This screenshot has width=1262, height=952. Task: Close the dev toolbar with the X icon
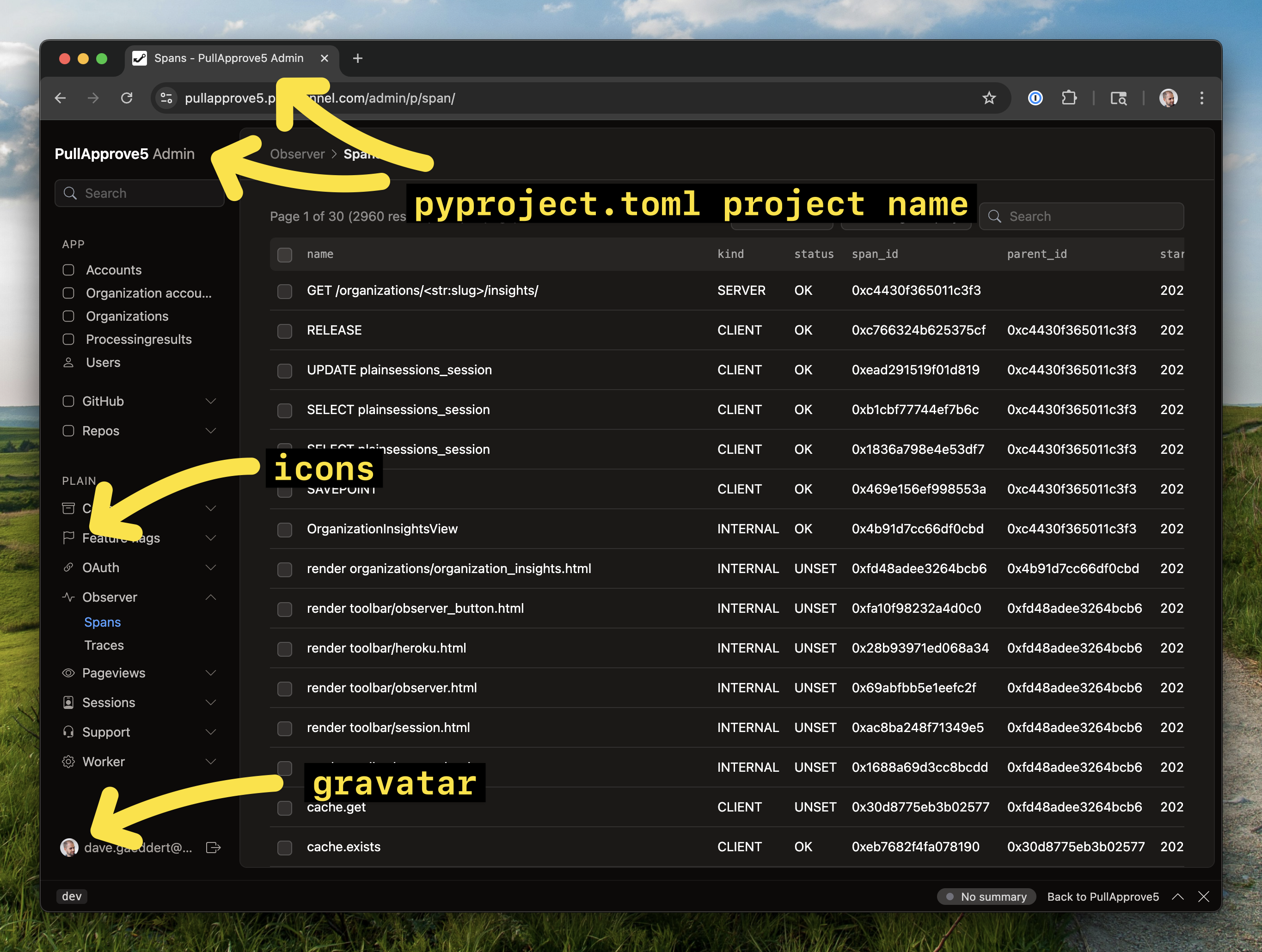pos(1204,897)
